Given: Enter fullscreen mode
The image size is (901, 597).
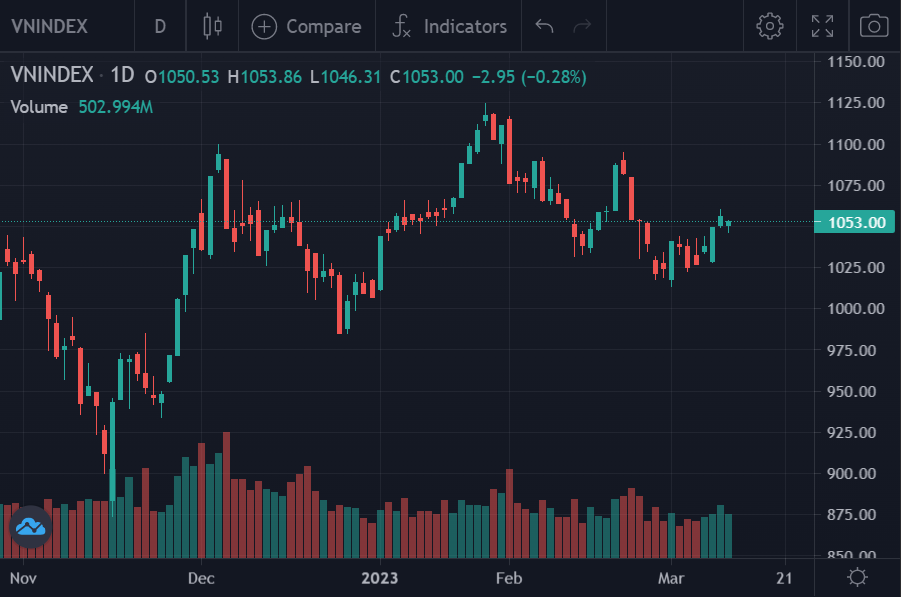Looking at the screenshot, I should click(x=822, y=26).
